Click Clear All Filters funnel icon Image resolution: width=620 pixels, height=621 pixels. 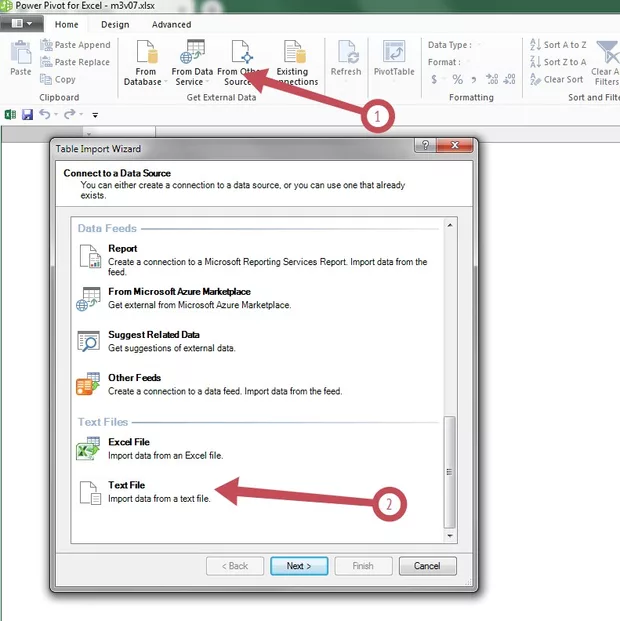(607, 52)
